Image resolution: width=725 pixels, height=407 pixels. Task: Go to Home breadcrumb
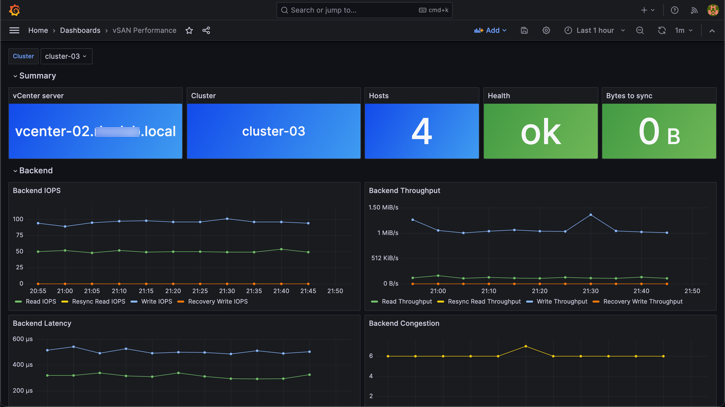[38, 31]
